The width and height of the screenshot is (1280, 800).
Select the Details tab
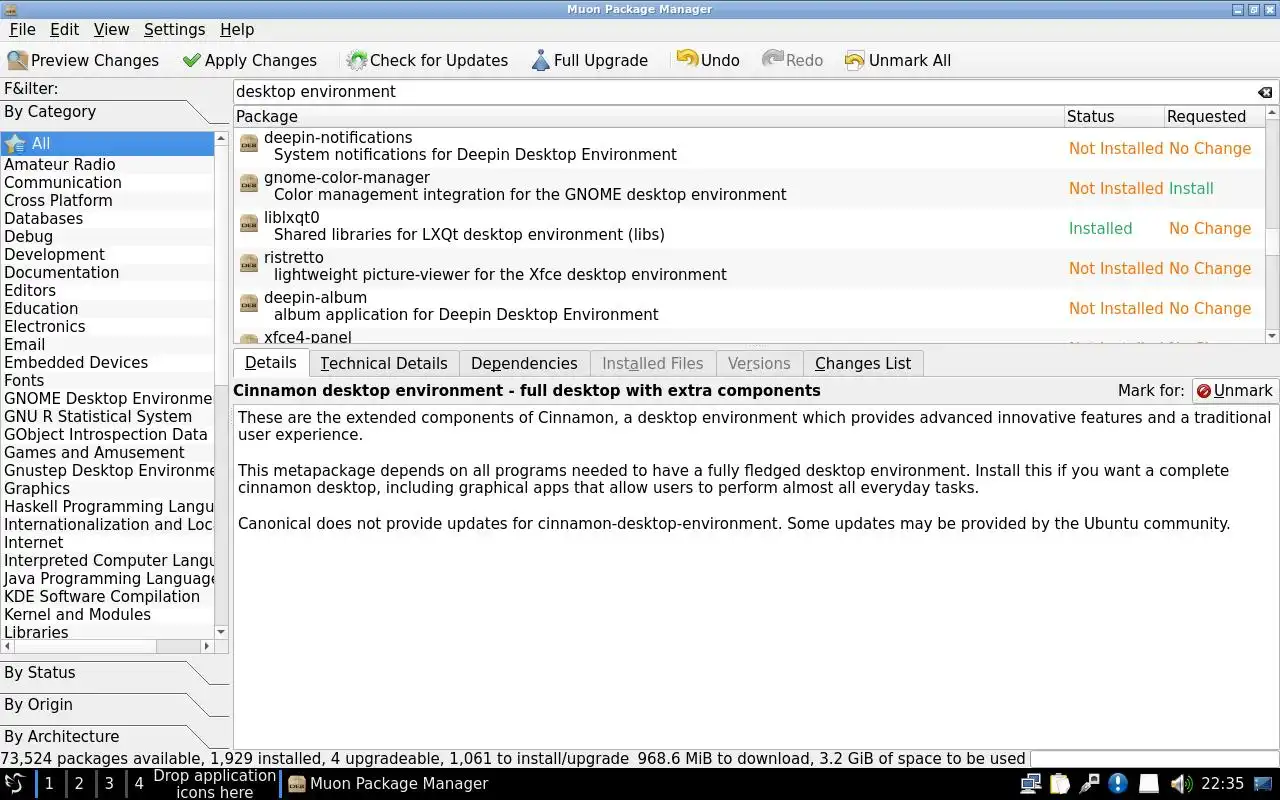tap(271, 362)
